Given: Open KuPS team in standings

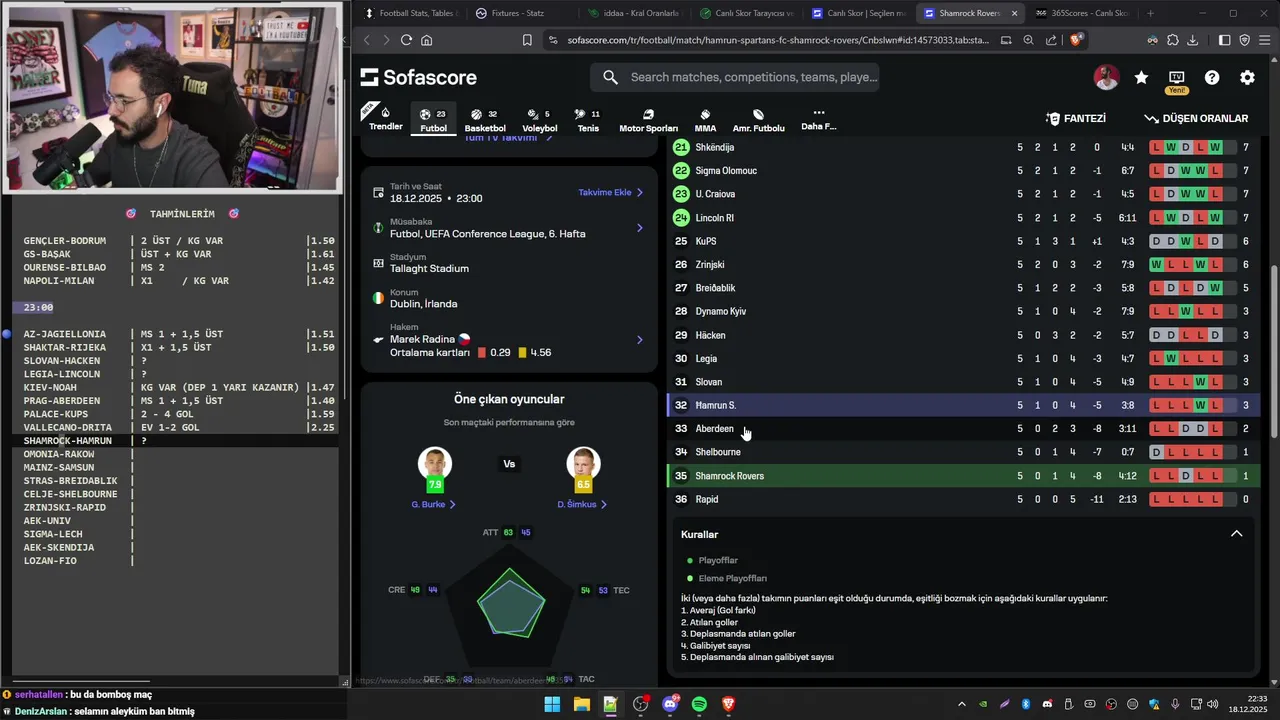Looking at the screenshot, I should pyautogui.click(x=962, y=241).
